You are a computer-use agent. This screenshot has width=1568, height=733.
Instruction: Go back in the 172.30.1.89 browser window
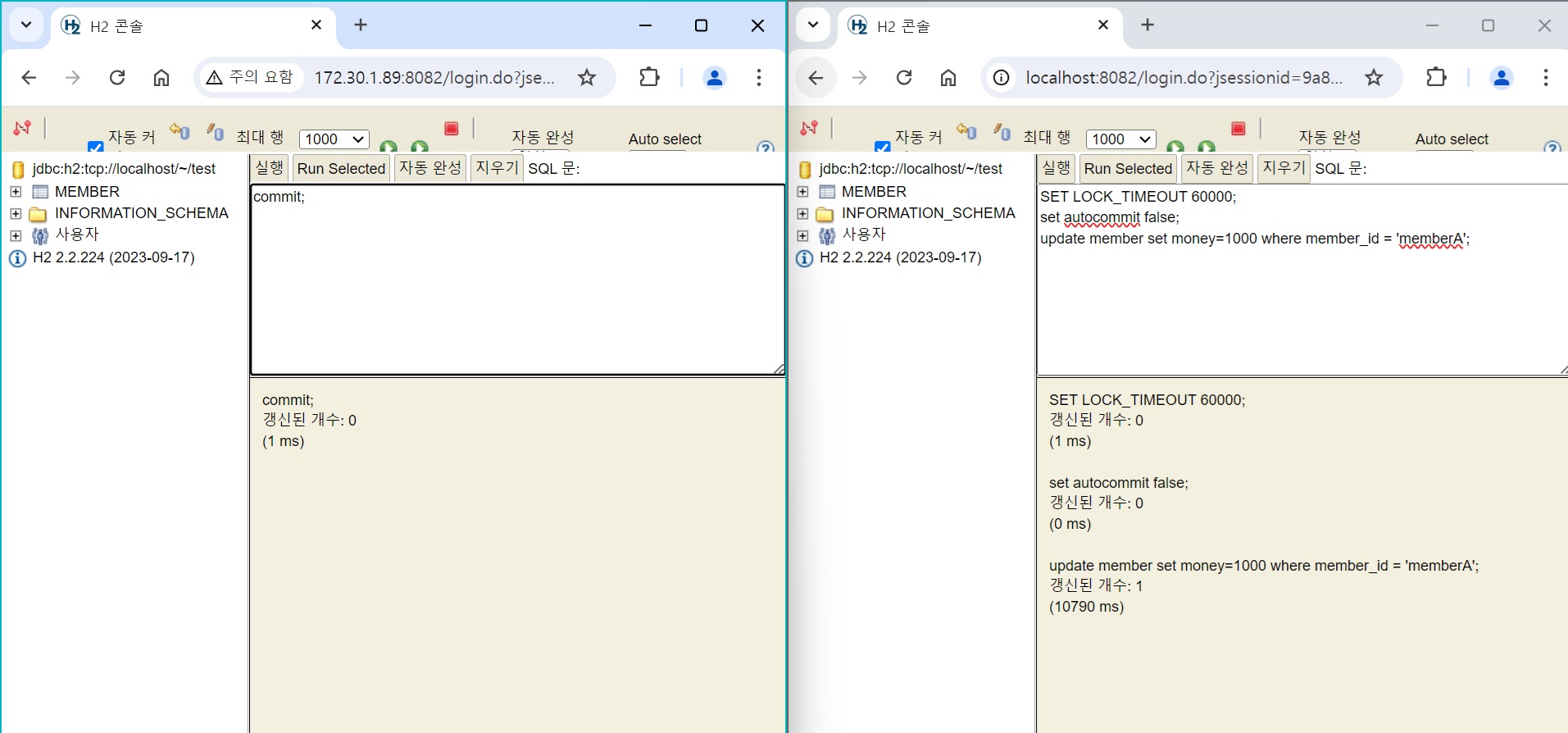point(29,77)
